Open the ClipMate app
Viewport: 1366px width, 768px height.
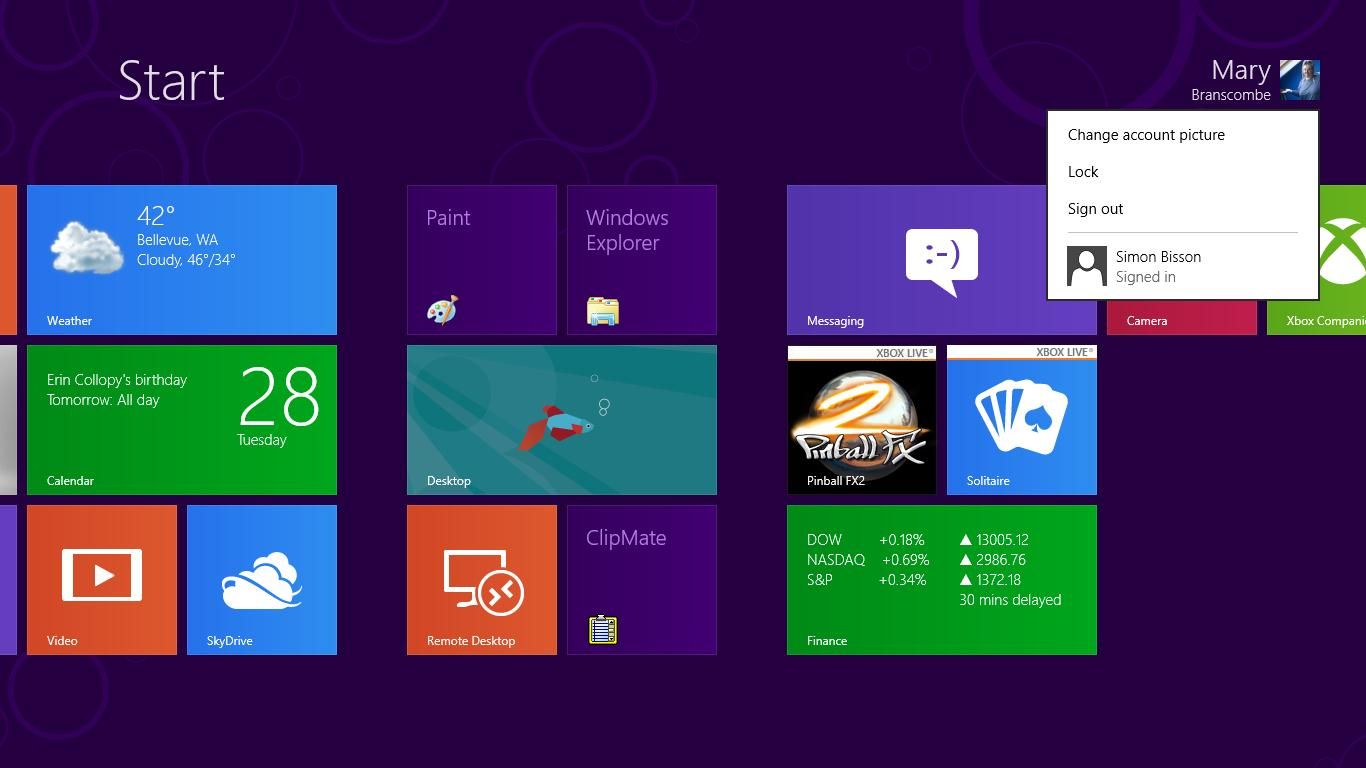(x=641, y=579)
